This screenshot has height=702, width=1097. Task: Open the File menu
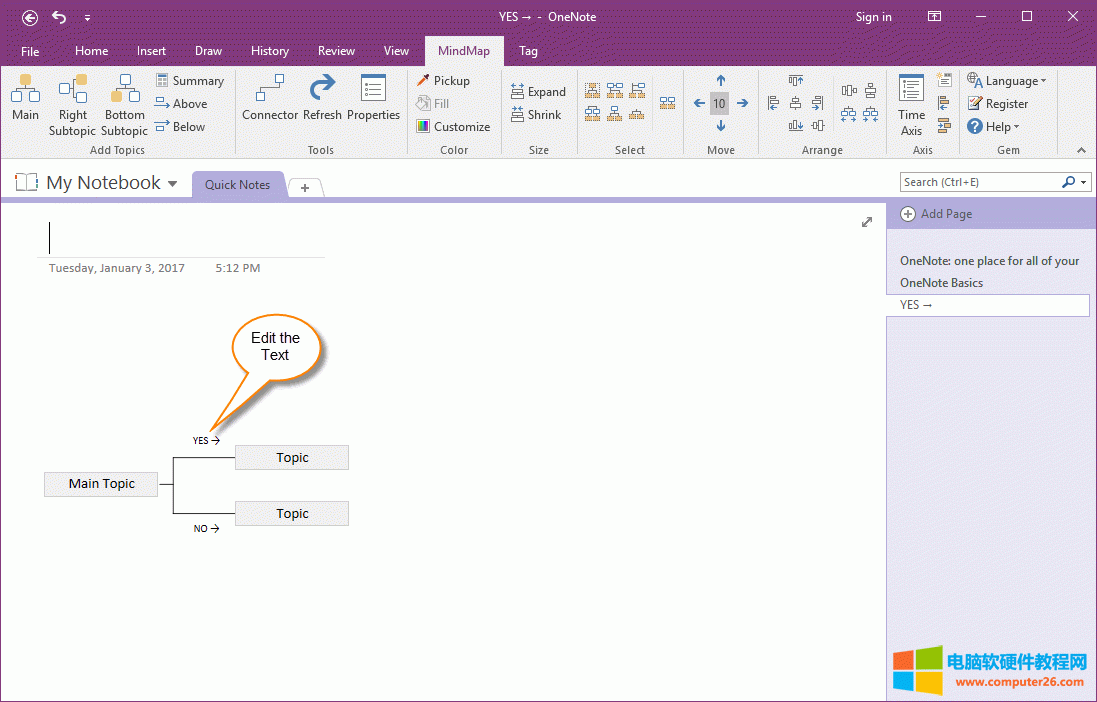tap(30, 51)
